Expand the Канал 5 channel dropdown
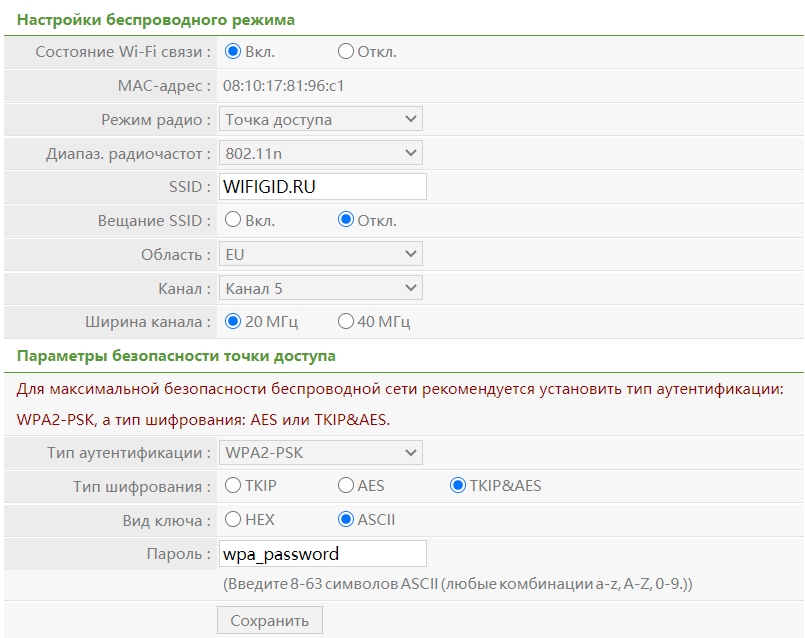Screen dimensions: 805x638 click(320, 288)
